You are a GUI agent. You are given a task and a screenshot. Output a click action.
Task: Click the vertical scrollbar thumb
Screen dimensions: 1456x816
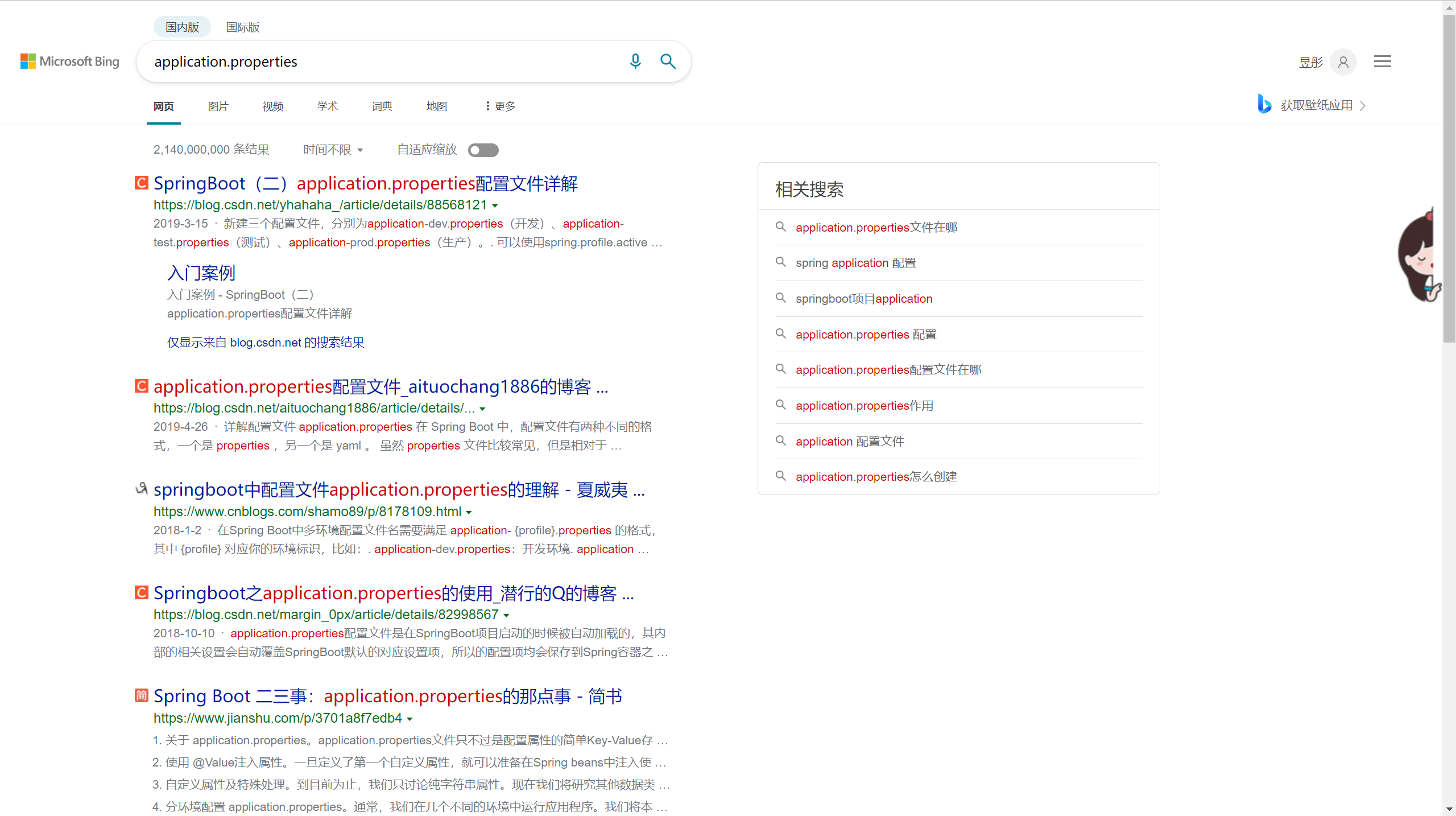click(1449, 179)
